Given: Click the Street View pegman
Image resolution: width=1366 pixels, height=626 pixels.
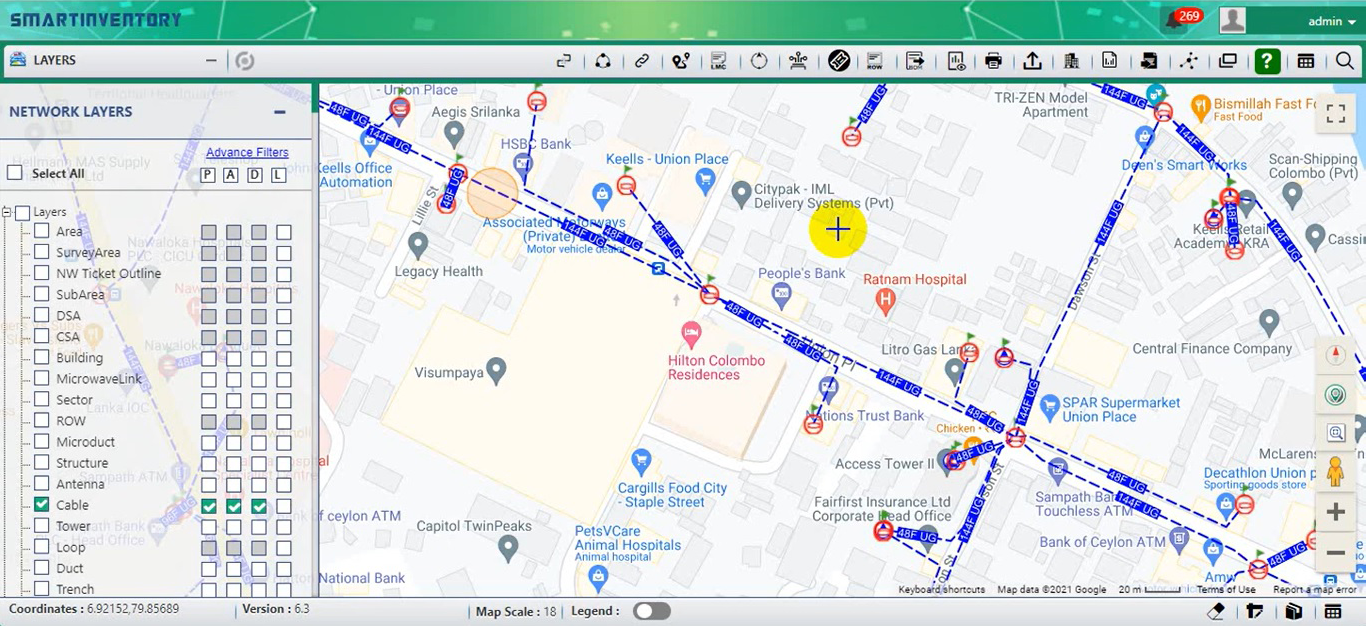Looking at the screenshot, I should (1336, 471).
